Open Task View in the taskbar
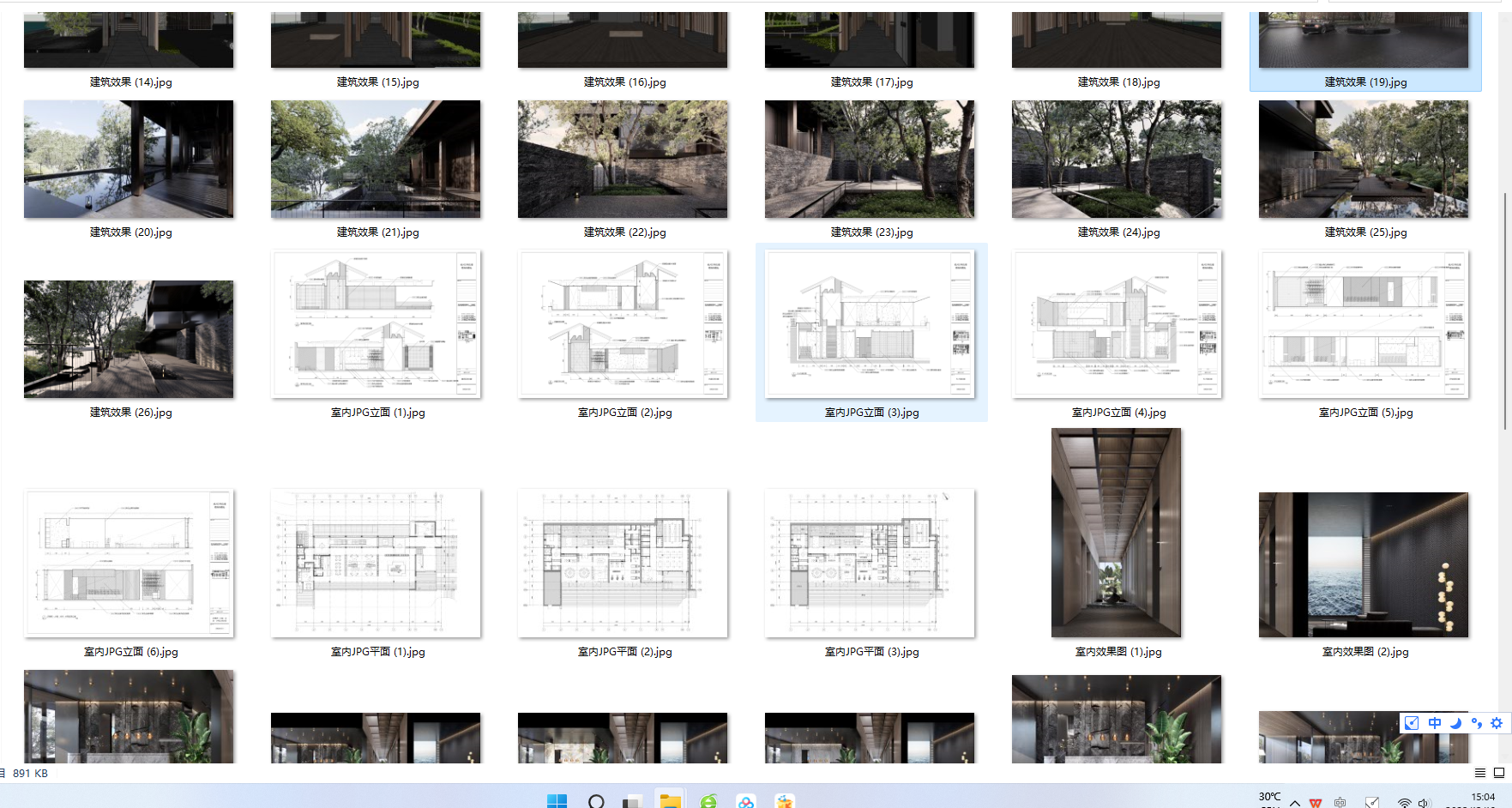Image resolution: width=1512 pixels, height=808 pixels. (633, 801)
